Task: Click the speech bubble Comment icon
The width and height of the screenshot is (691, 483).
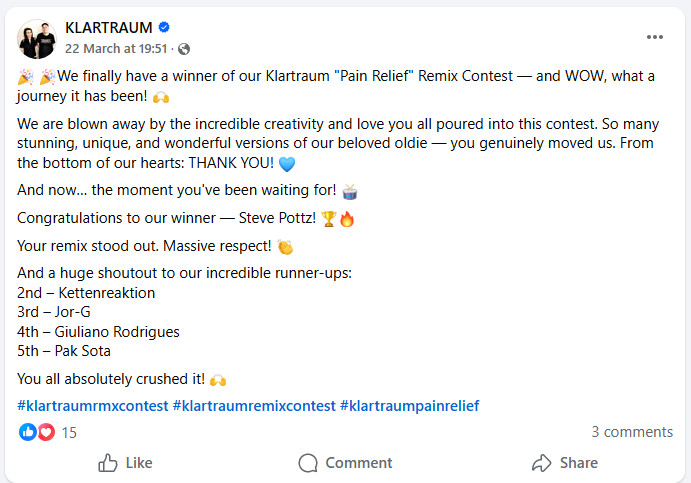Action: [309, 463]
